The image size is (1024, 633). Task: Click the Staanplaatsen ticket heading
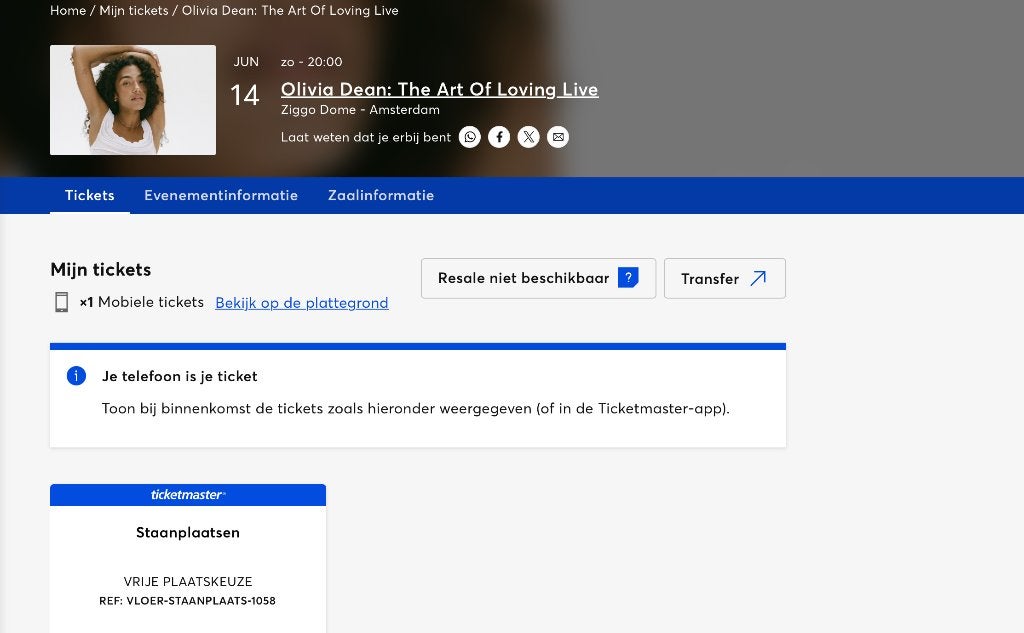click(187, 532)
